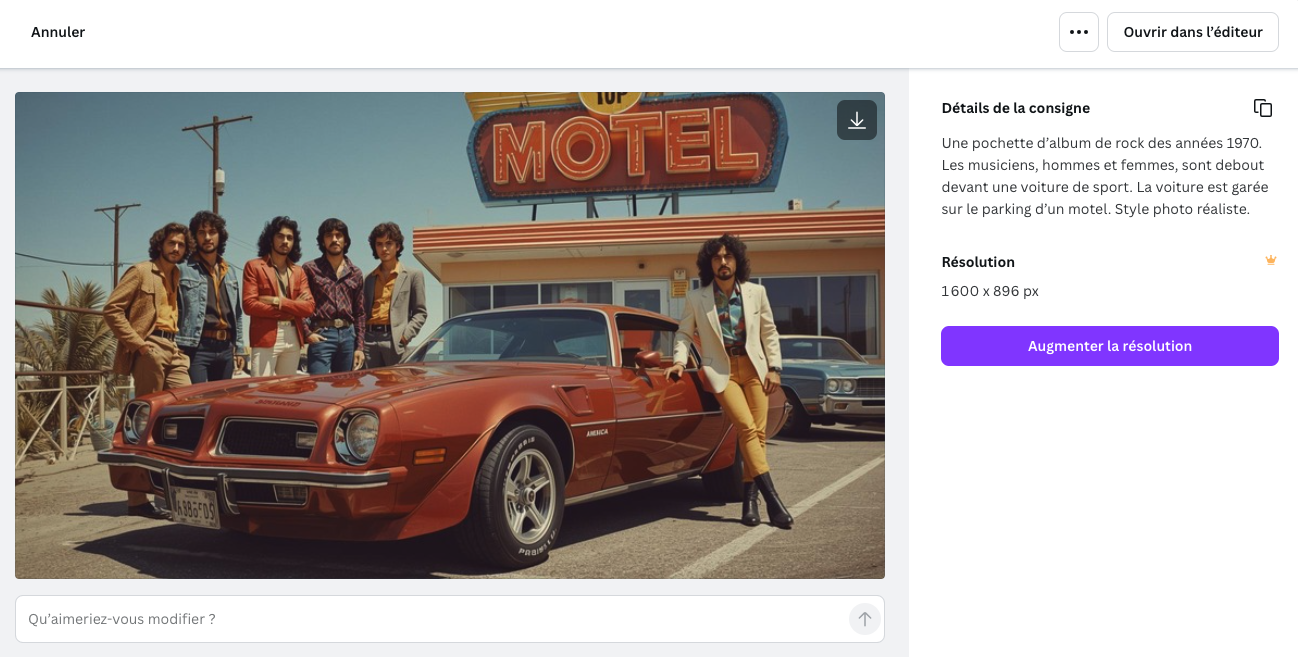Download the generated motel image

tap(857, 120)
